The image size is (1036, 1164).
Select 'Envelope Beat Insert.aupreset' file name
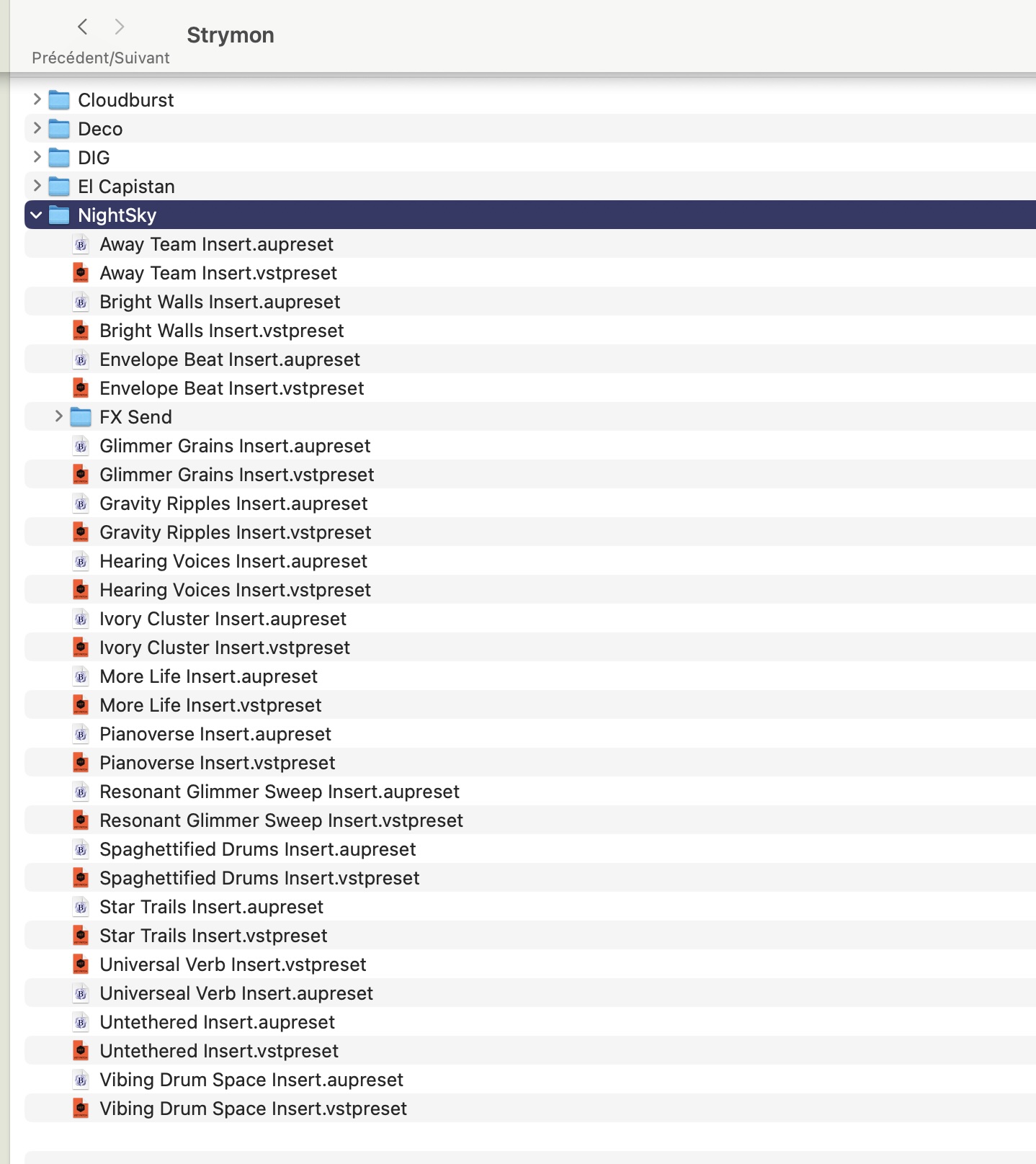(x=230, y=359)
